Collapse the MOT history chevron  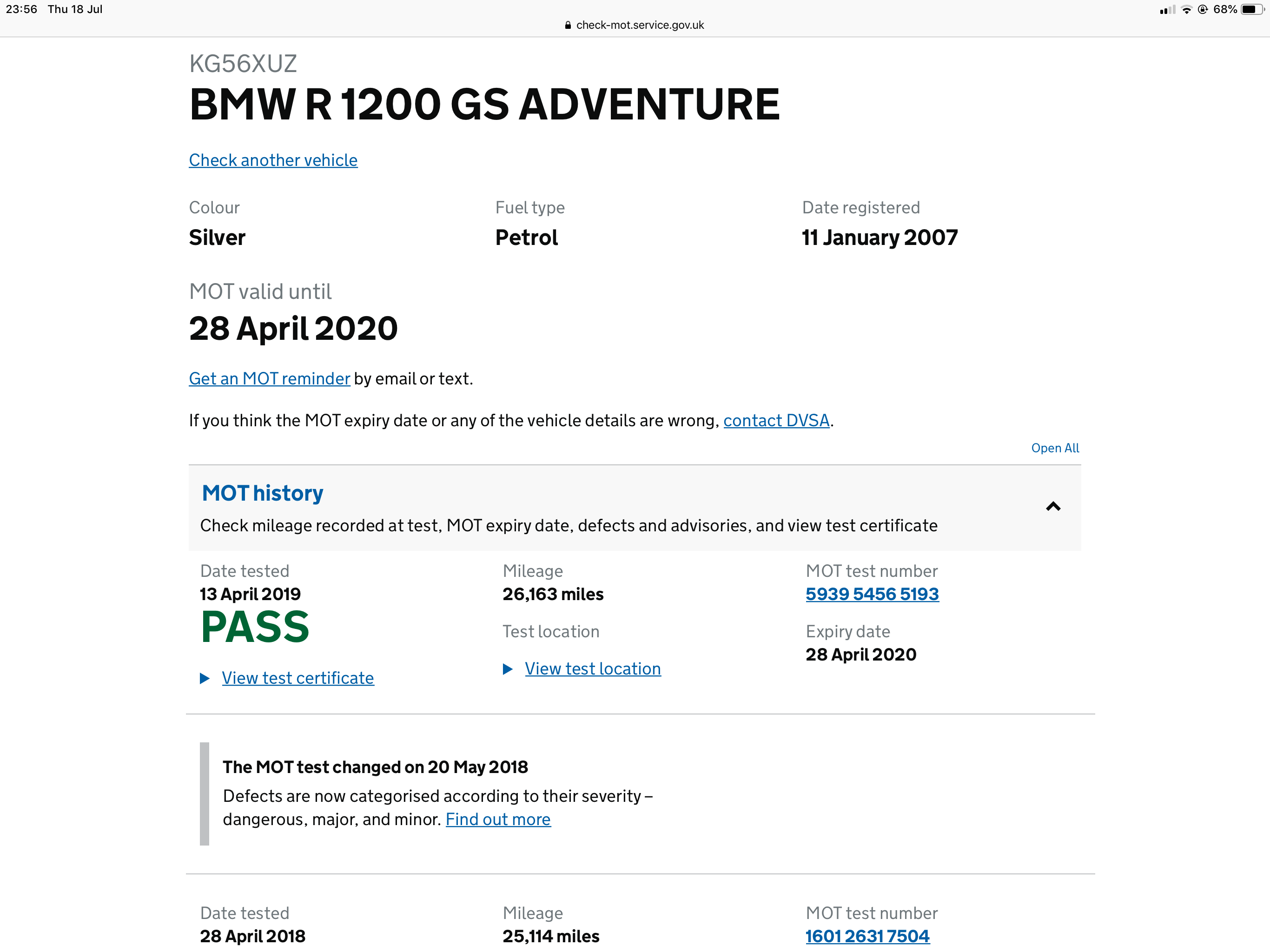(1053, 506)
